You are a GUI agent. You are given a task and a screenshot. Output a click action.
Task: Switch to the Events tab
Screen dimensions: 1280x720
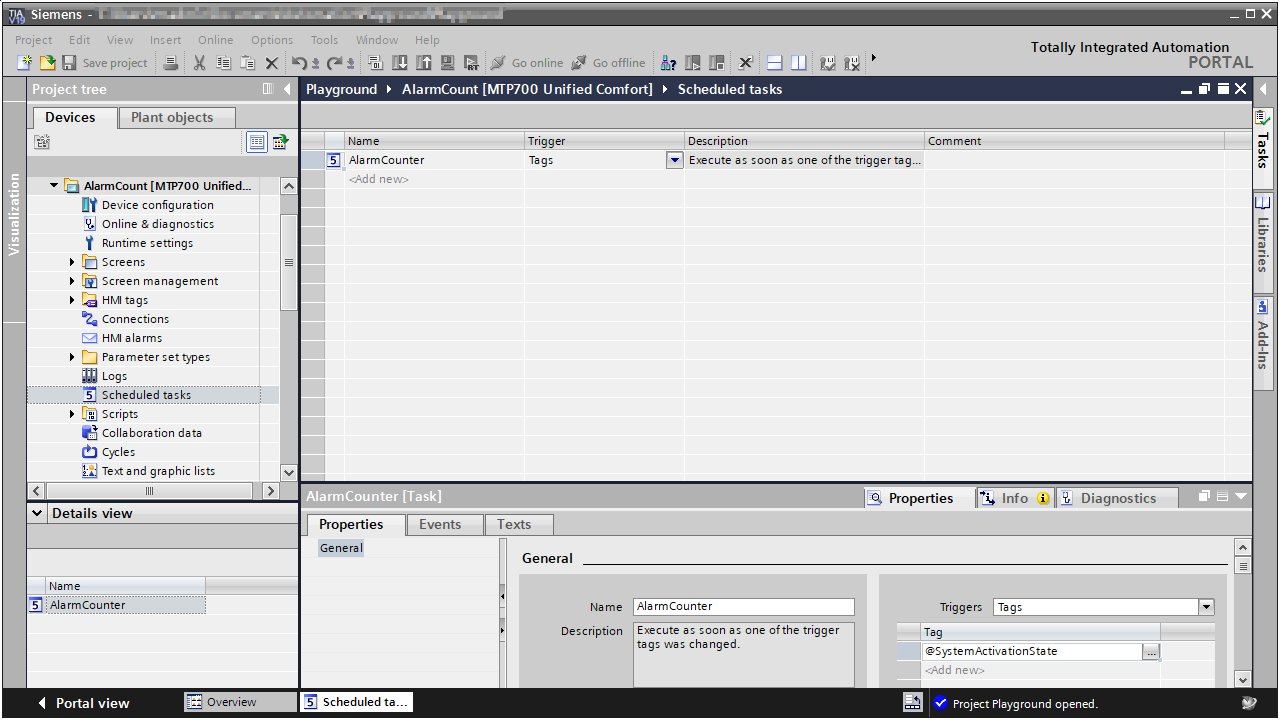point(440,524)
